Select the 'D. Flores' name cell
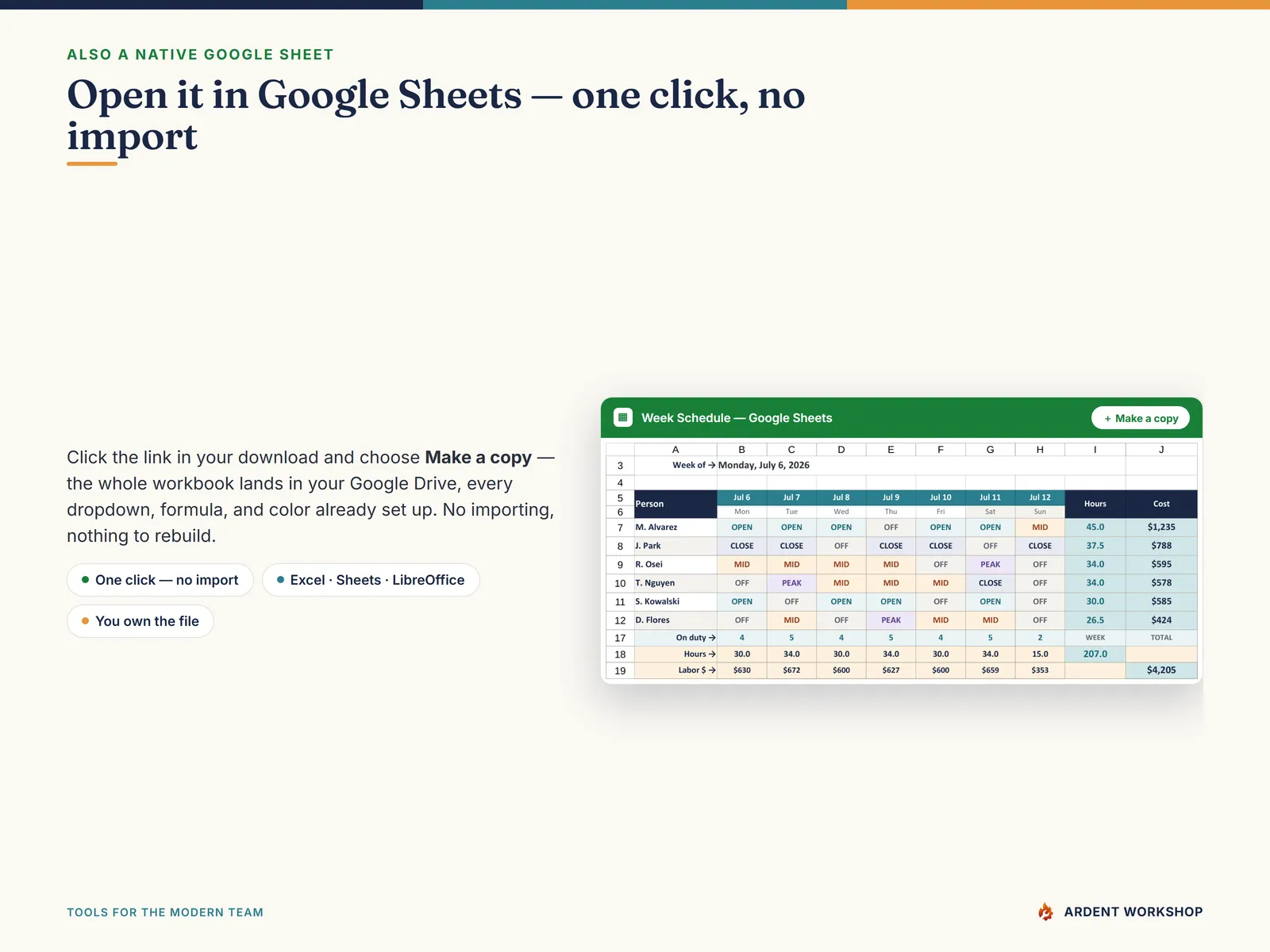The height and width of the screenshot is (952, 1270). pos(675,620)
